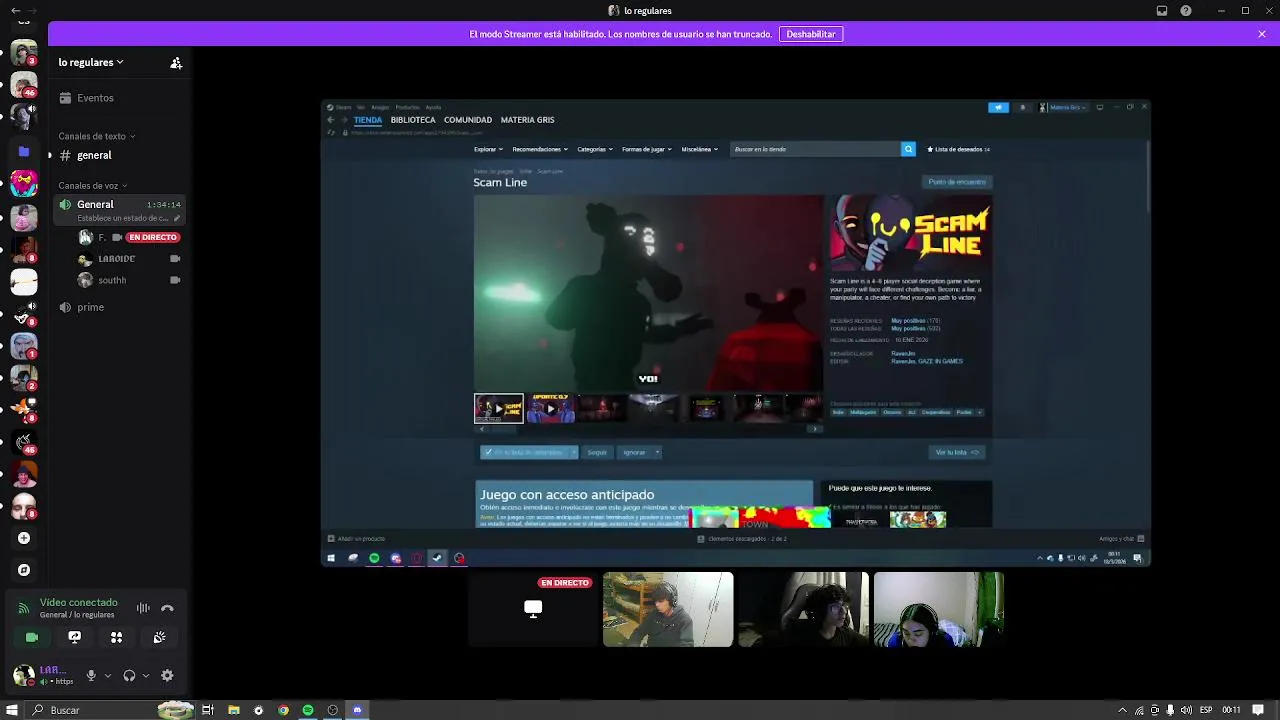Click the Seguir button on store page
This screenshot has width=1280, height=720.
(x=597, y=452)
